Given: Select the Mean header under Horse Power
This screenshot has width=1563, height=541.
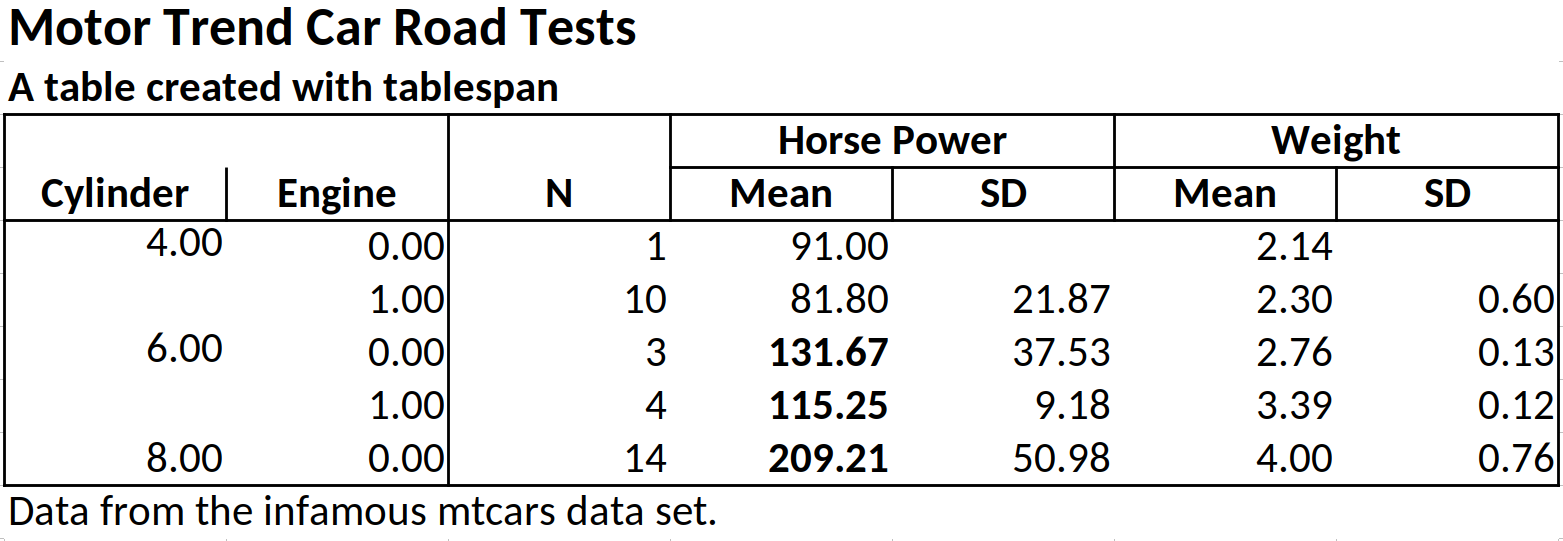Looking at the screenshot, I should [781, 193].
